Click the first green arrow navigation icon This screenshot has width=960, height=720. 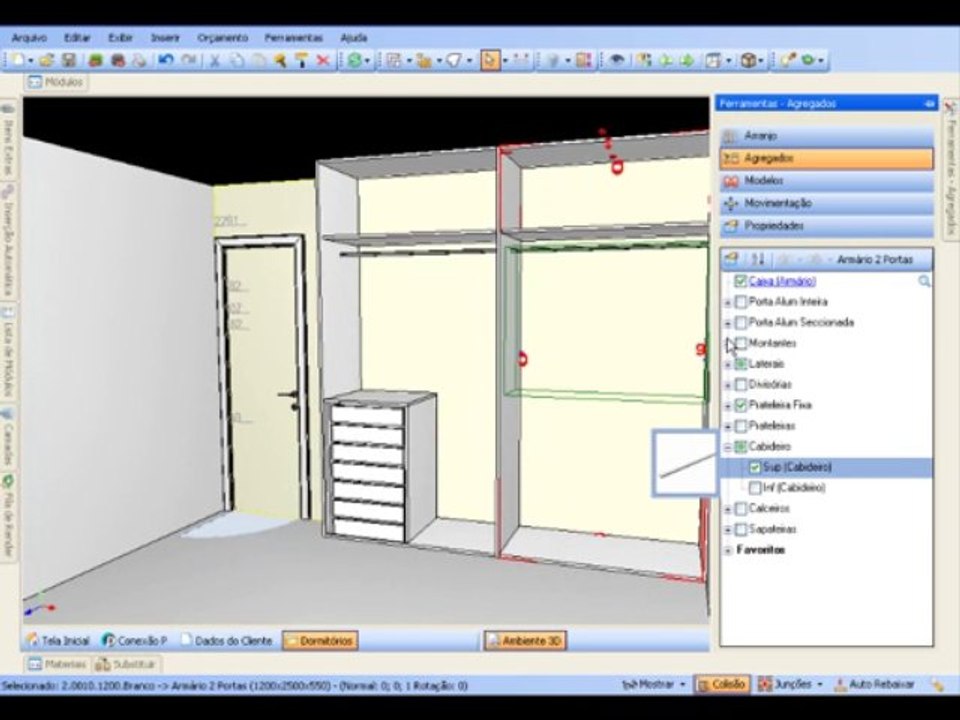pos(666,60)
